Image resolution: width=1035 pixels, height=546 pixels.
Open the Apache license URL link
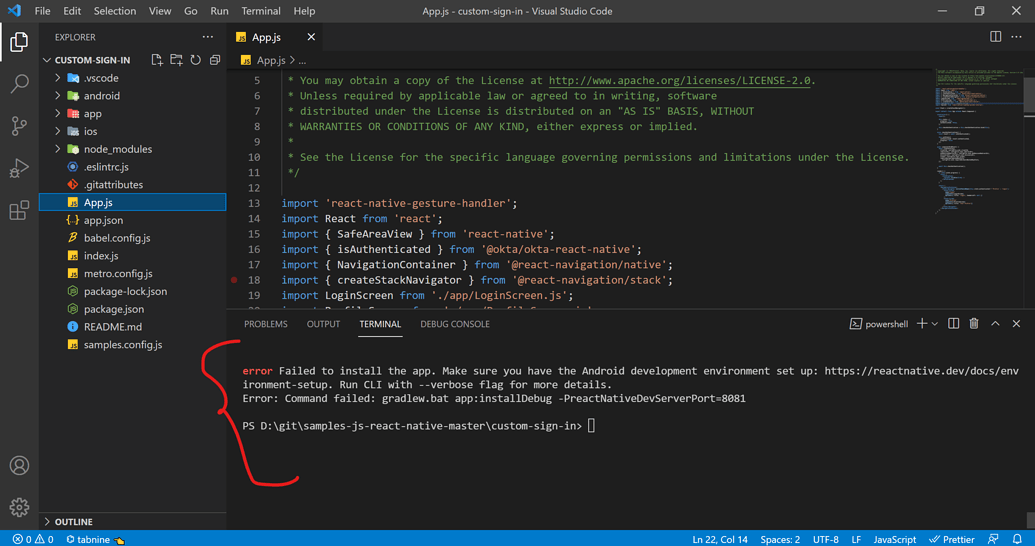pyautogui.click(x=680, y=80)
